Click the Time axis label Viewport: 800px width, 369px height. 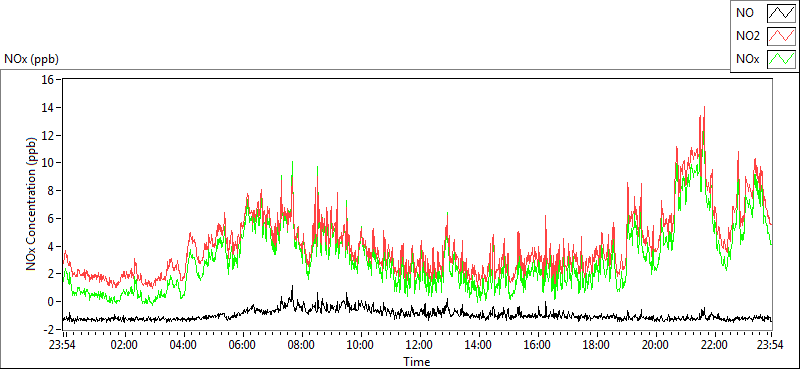click(x=417, y=362)
